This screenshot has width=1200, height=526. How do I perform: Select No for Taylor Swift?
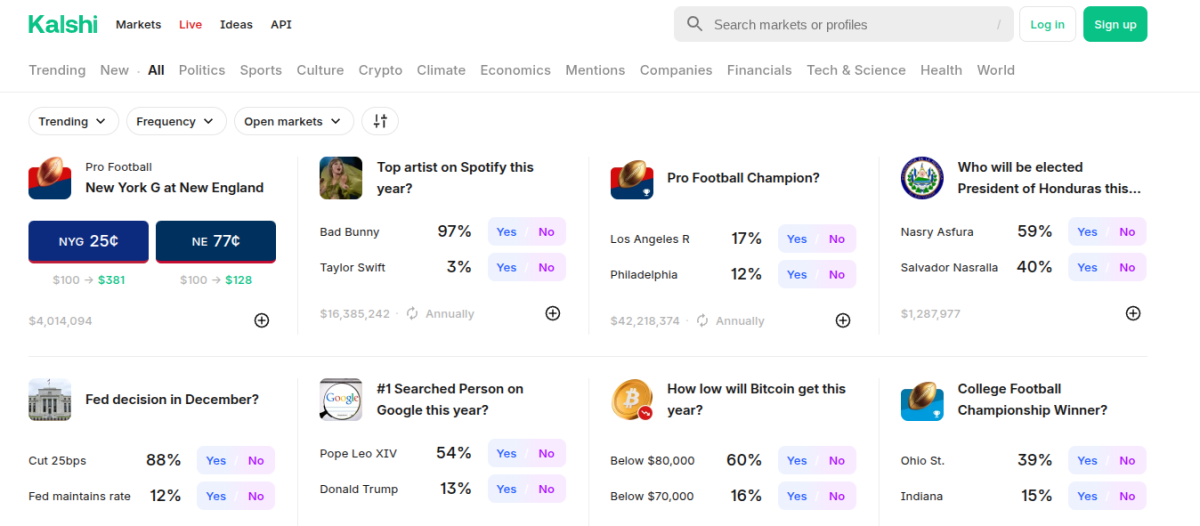(x=546, y=267)
